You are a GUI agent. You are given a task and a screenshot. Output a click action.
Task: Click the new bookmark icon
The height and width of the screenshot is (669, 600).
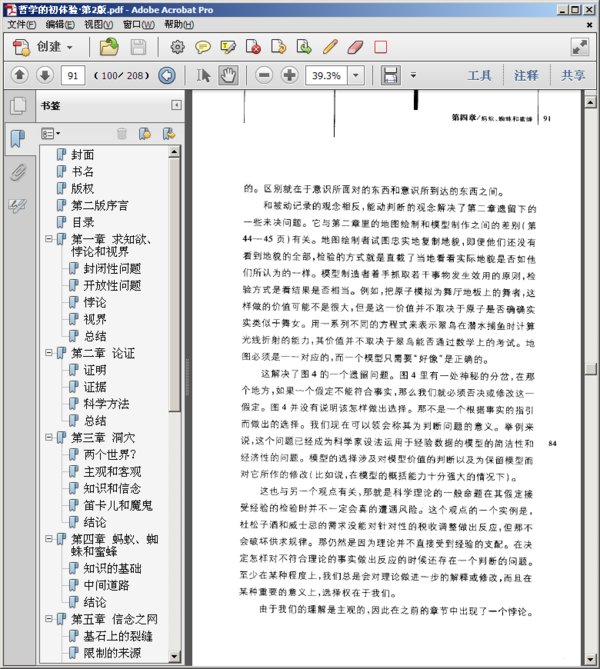coord(145,134)
